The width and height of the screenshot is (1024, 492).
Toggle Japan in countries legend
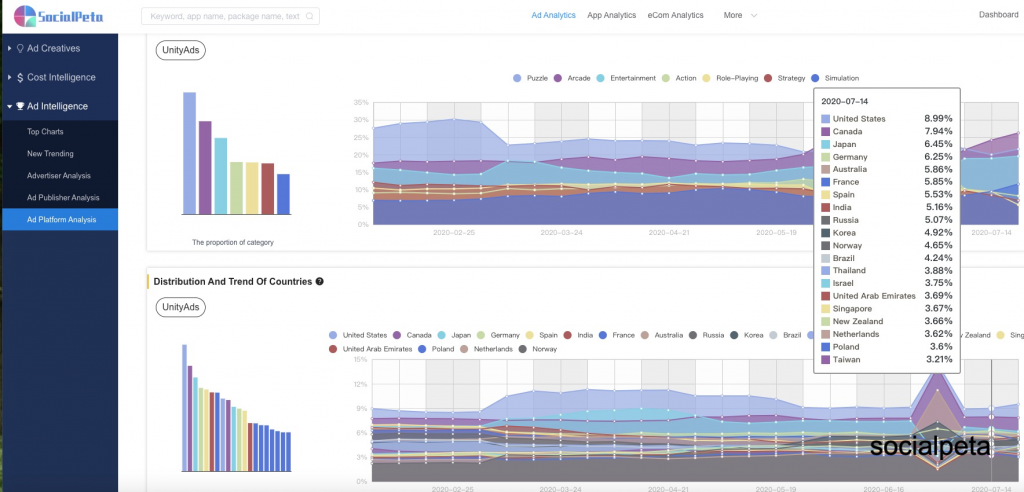[x=455, y=335]
